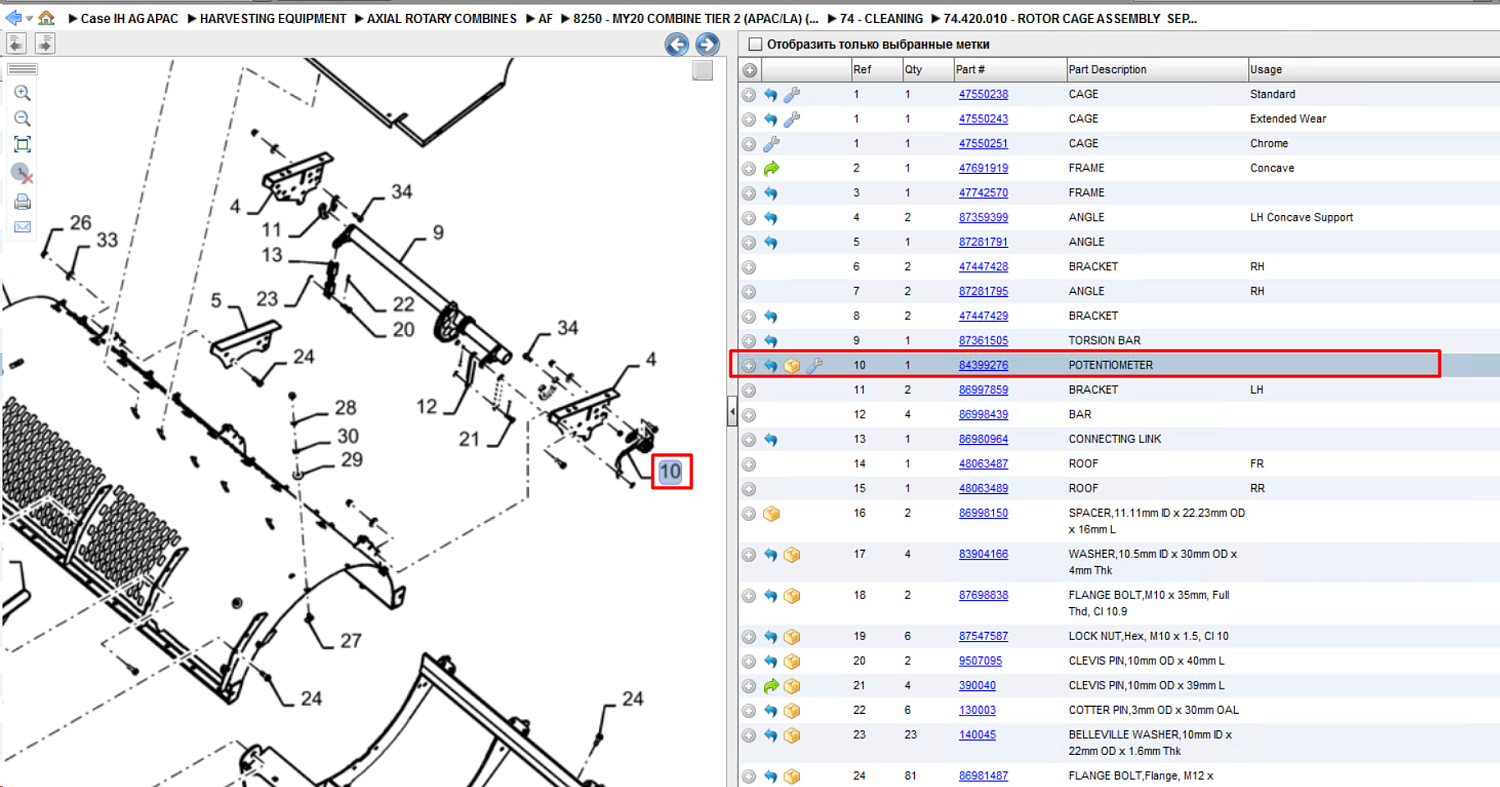Go to previous illustration round arrow

(x=677, y=44)
